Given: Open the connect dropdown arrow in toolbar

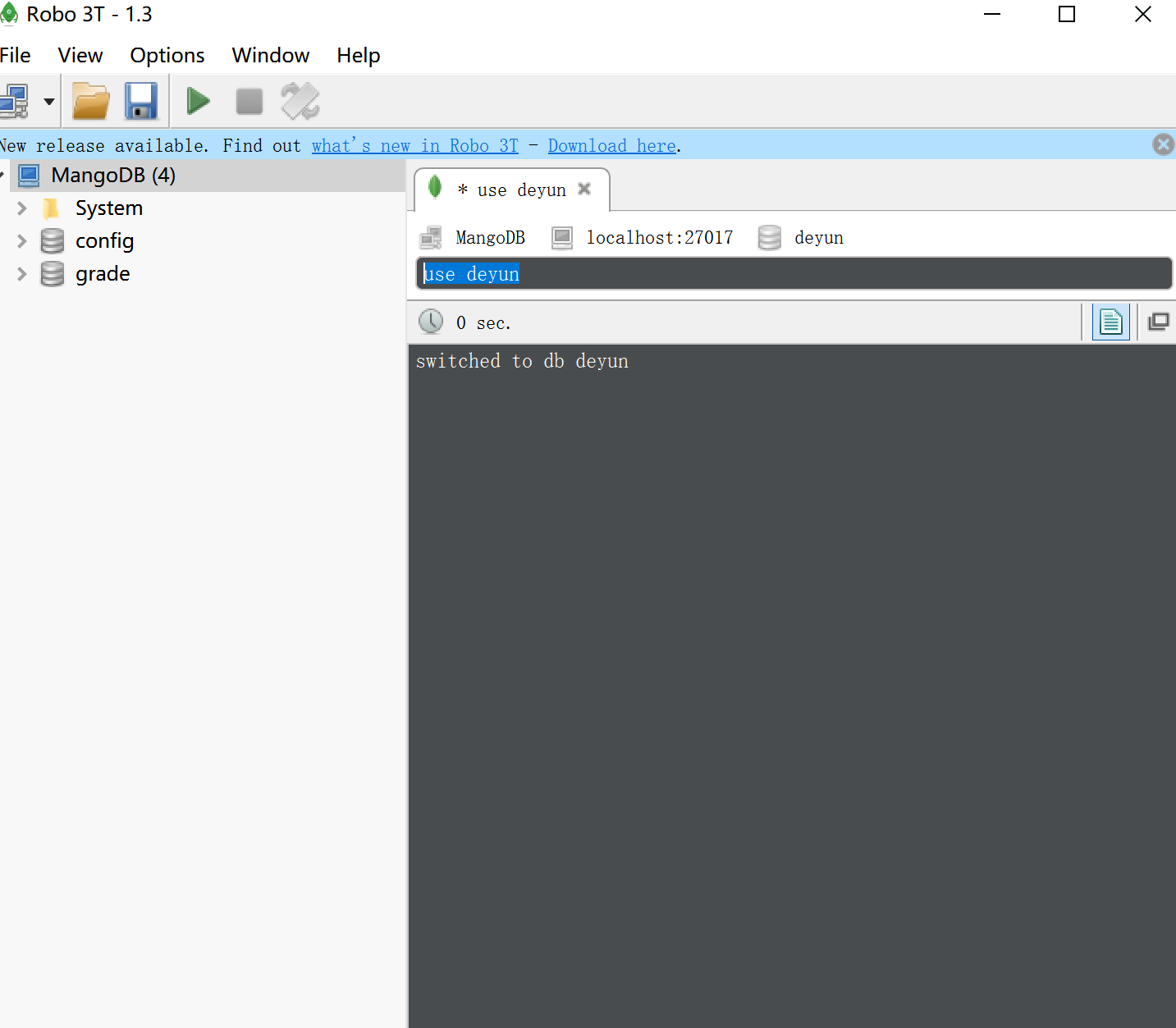Looking at the screenshot, I should pyautogui.click(x=49, y=102).
